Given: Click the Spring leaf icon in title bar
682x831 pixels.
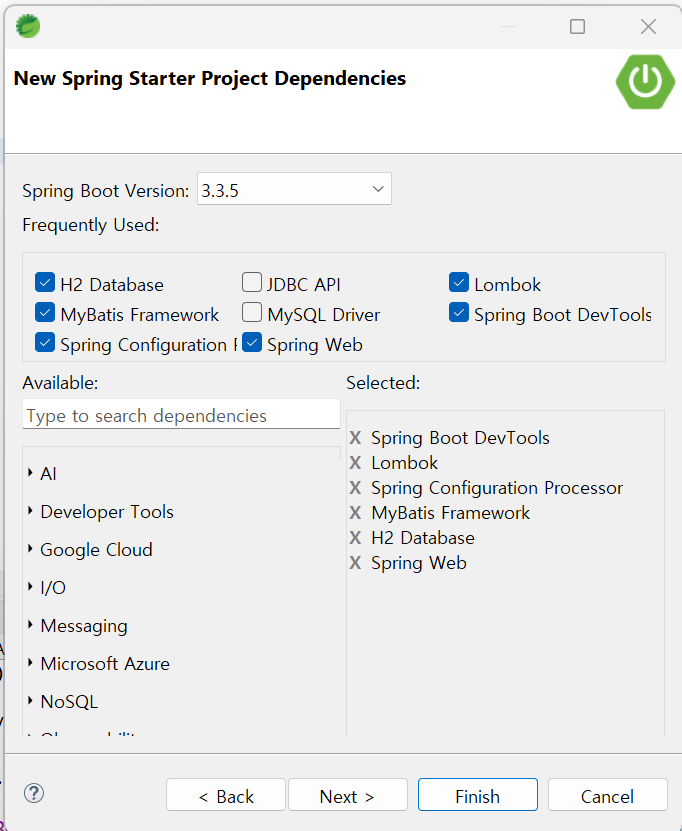Looking at the screenshot, I should click(28, 26).
